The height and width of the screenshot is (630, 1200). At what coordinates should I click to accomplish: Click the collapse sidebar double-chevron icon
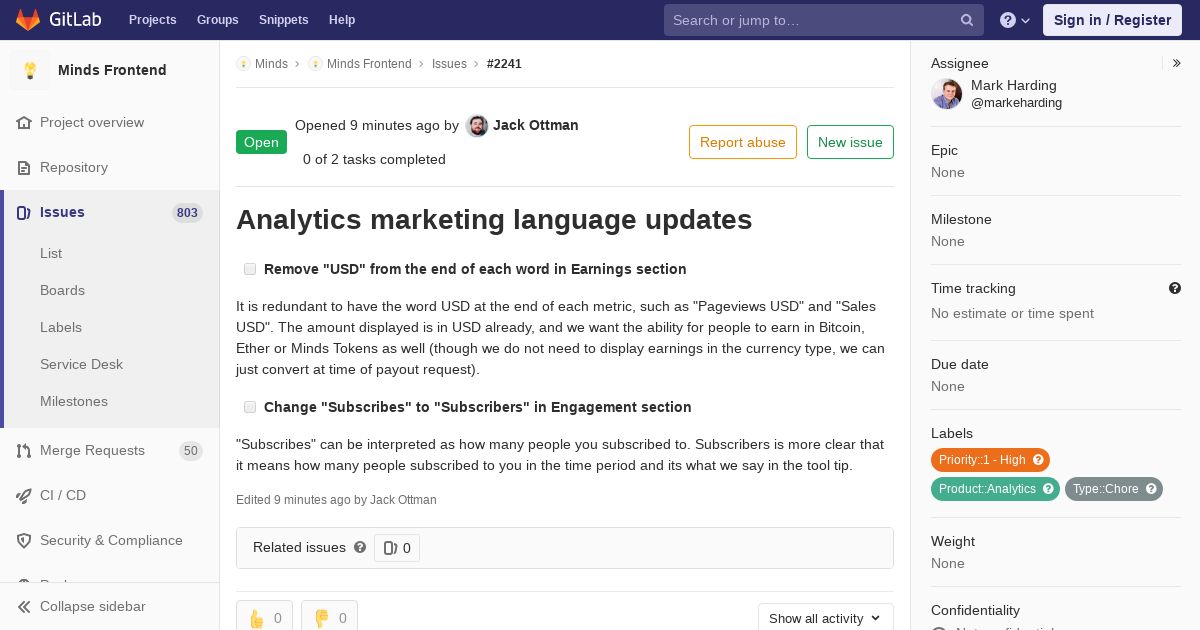click(x=24, y=607)
